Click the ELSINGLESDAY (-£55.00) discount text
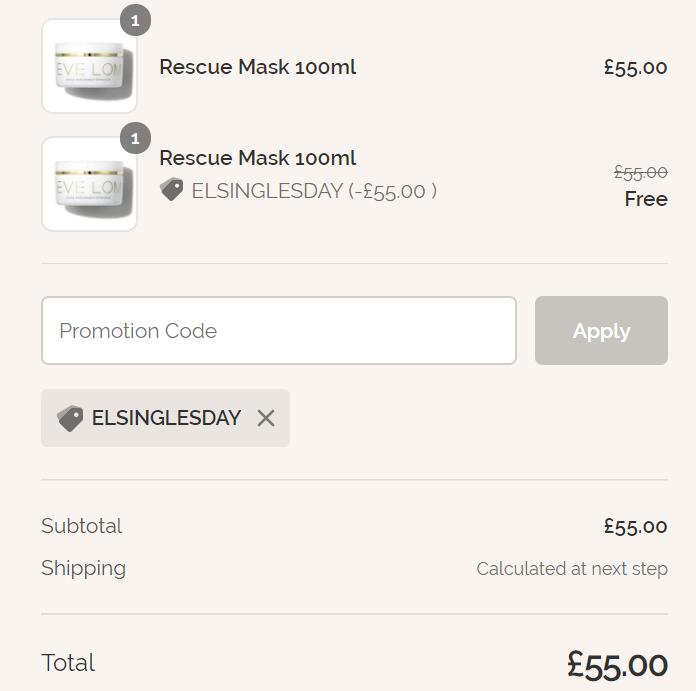Viewport: 696px width, 691px height. pos(314,191)
